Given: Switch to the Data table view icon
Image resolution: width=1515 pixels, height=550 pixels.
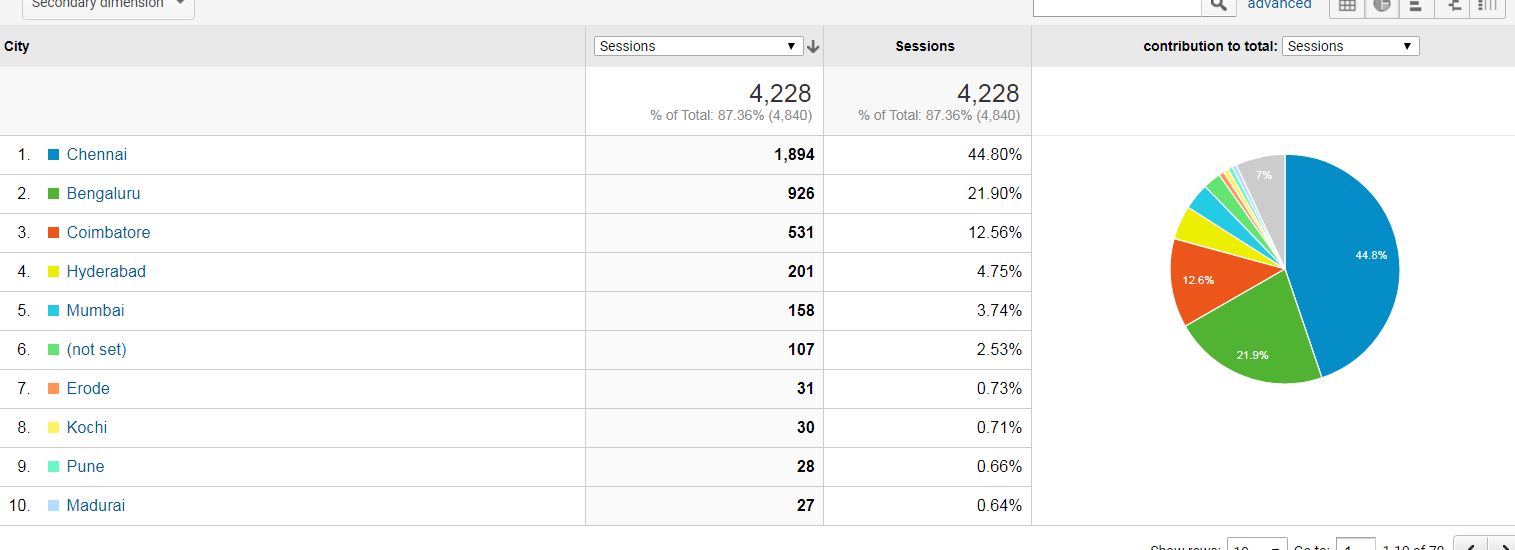Looking at the screenshot, I should point(1347,5).
